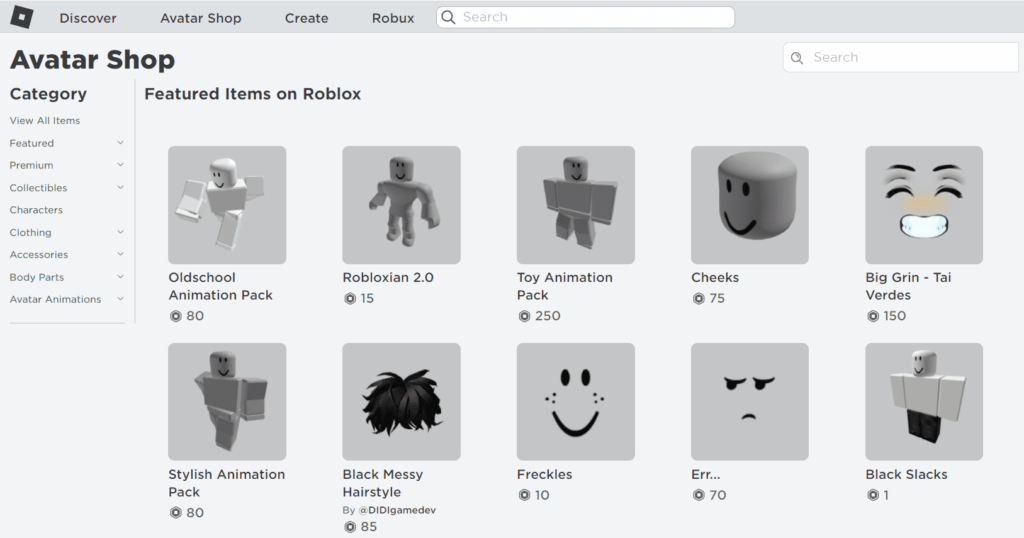Expand the Collectibles category chevron
The height and width of the screenshot is (538, 1024).
120,187
